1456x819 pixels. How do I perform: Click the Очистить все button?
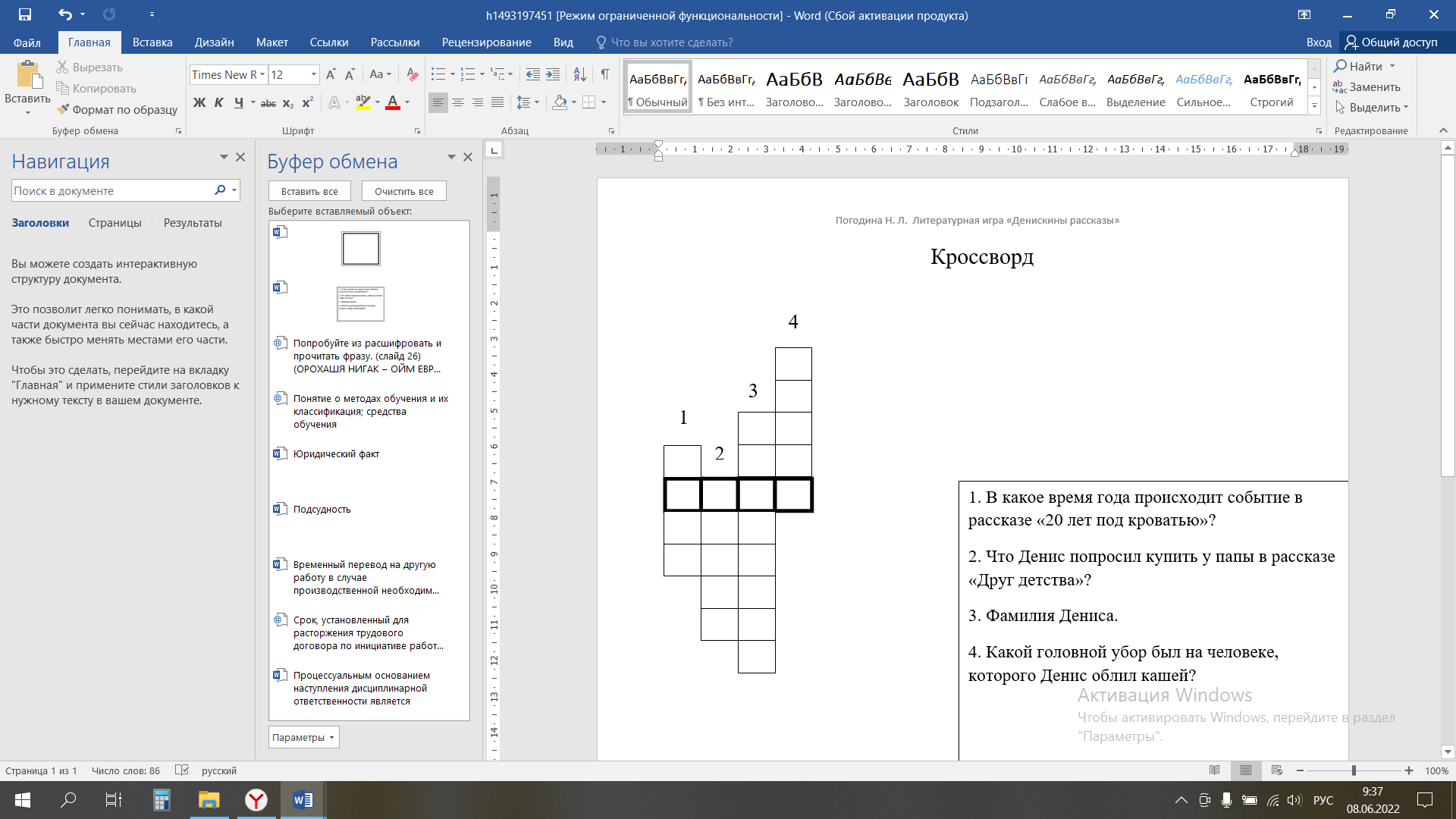[x=403, y=191]
